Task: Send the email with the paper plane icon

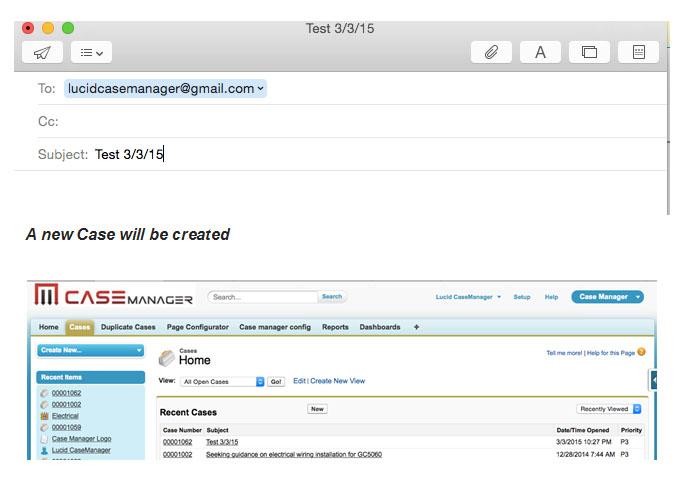Action: tap(42, 53)
